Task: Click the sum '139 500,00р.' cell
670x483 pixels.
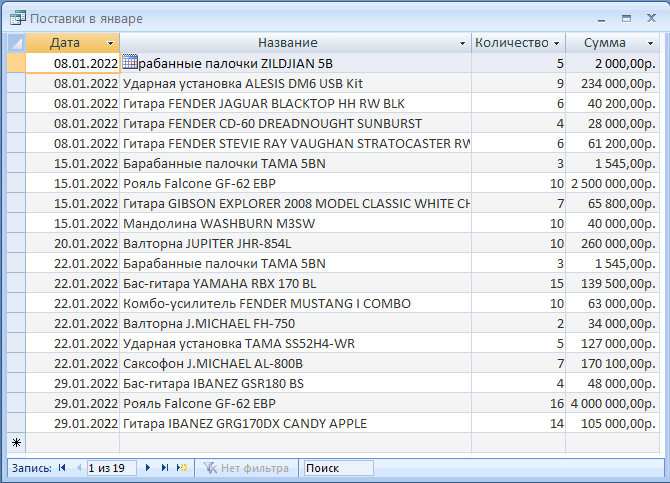Action: tap(612, 283)
